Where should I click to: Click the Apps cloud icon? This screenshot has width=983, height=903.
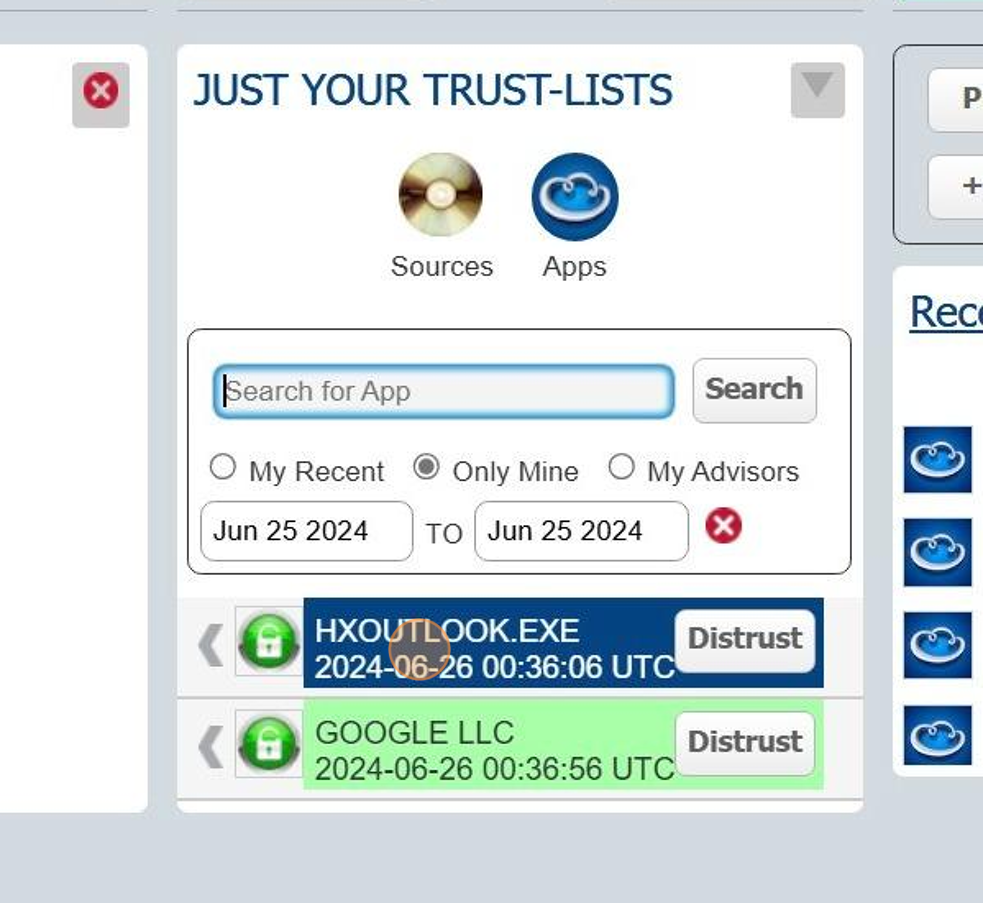(574, 197)
